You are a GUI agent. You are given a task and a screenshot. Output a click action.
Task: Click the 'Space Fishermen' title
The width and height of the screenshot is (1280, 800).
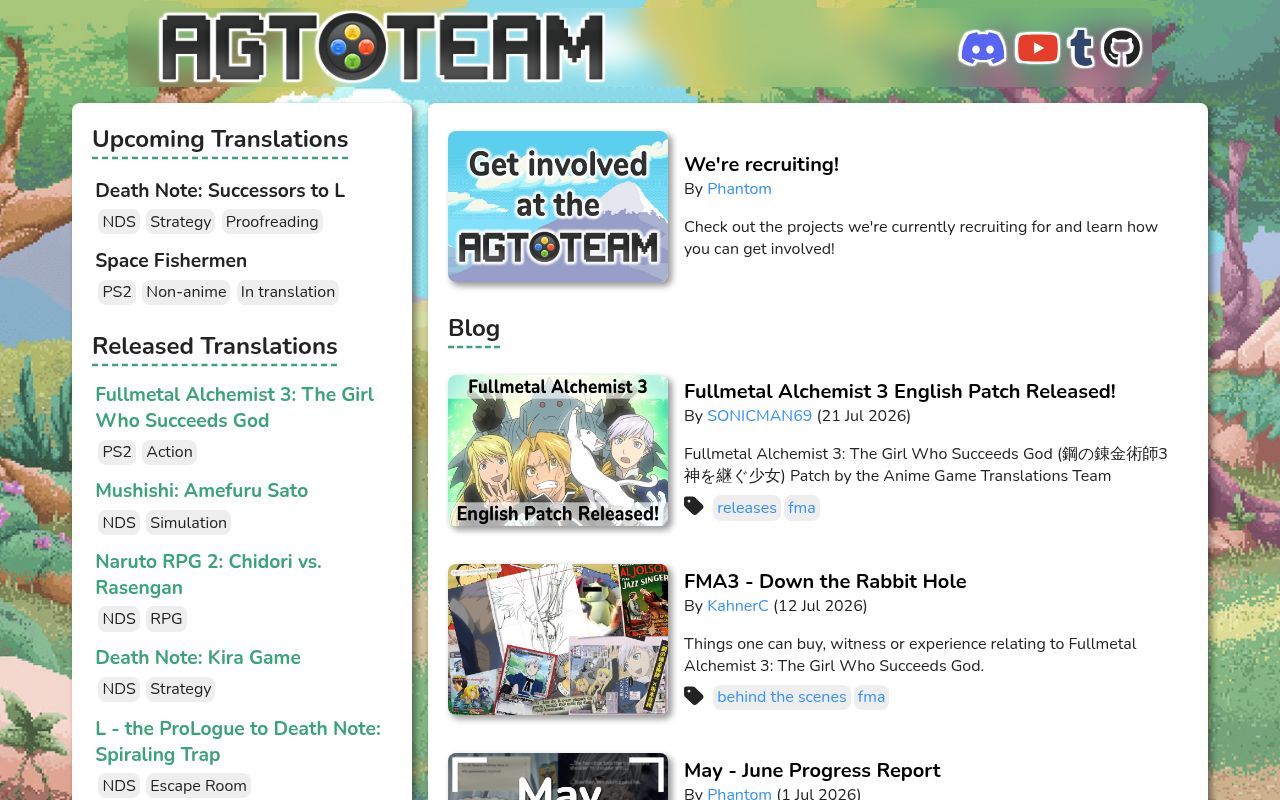[x=171, y=260]
